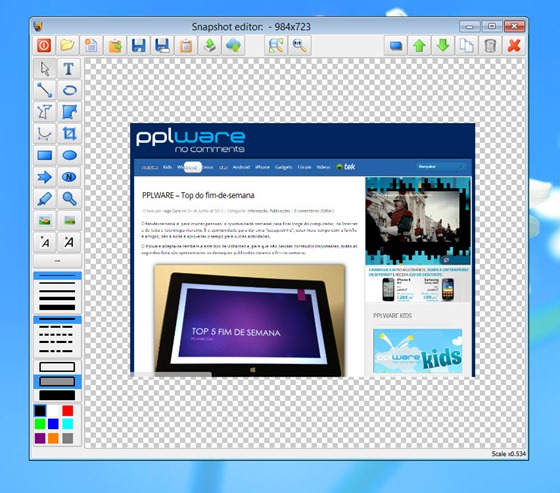The height and width of the screenshot is (493, 560).
Task: Select the solid black fill style
Action: pyautogui.click(x=57, y=395)
